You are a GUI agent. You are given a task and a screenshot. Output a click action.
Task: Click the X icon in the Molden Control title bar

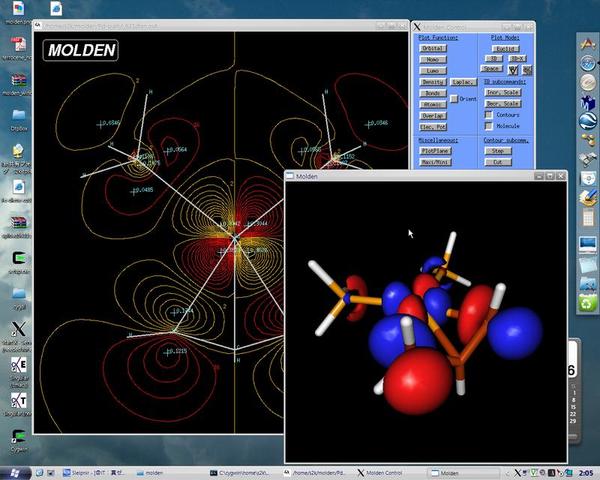point(417,27)
